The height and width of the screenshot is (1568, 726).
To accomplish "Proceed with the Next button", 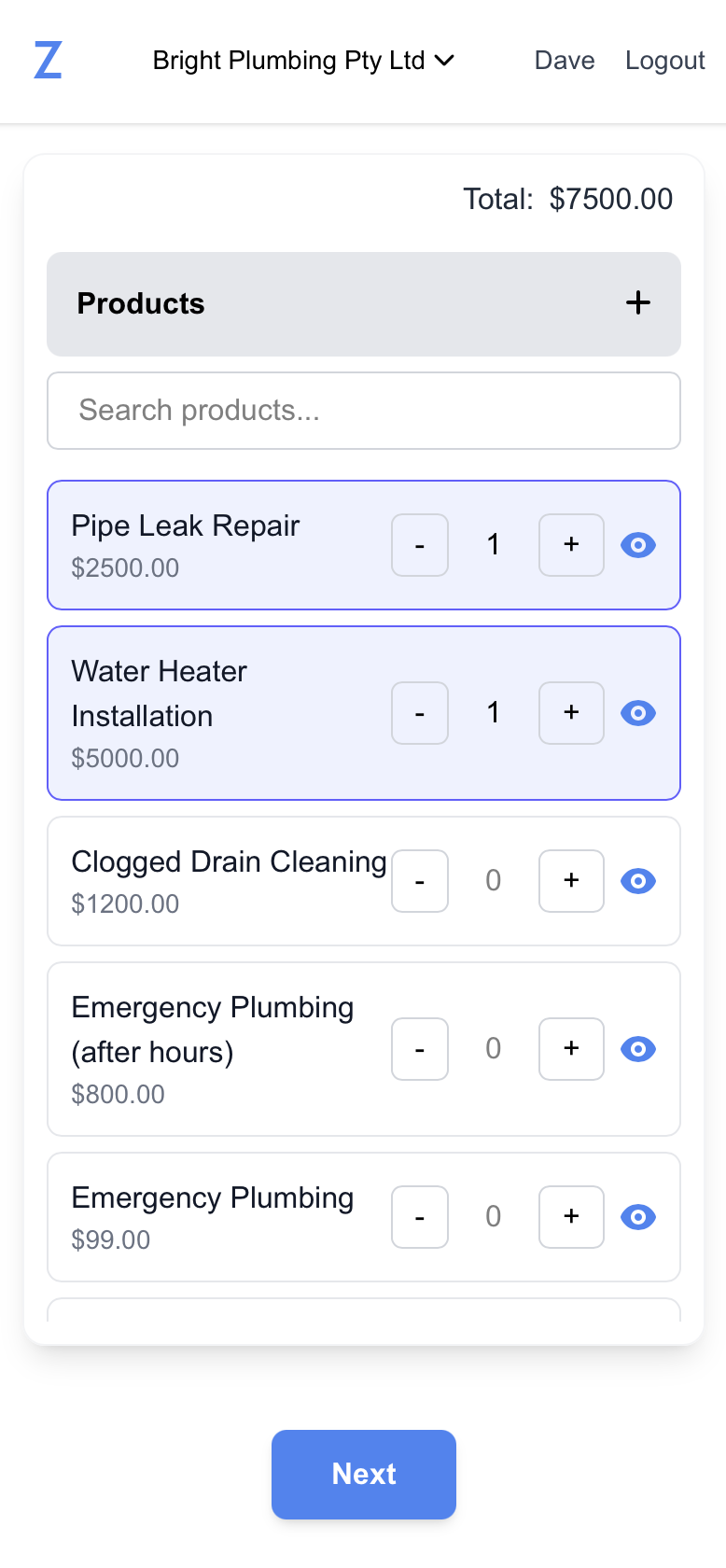I will click(364, 1474).
